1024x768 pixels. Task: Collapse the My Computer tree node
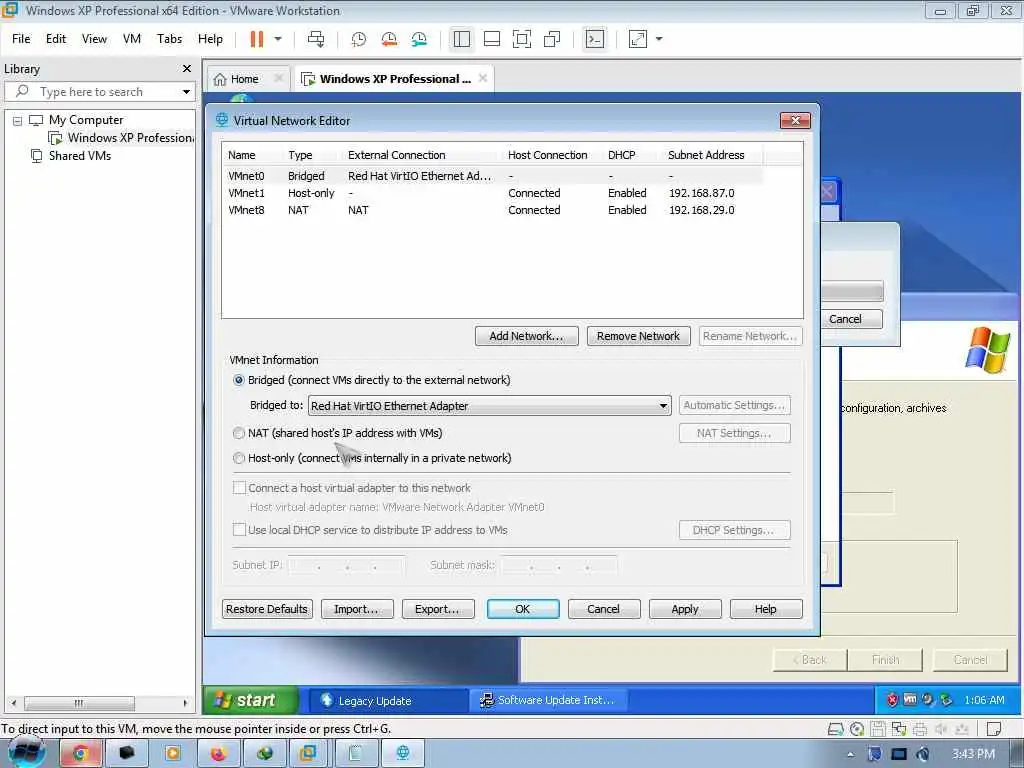click(x=18, y=120)
